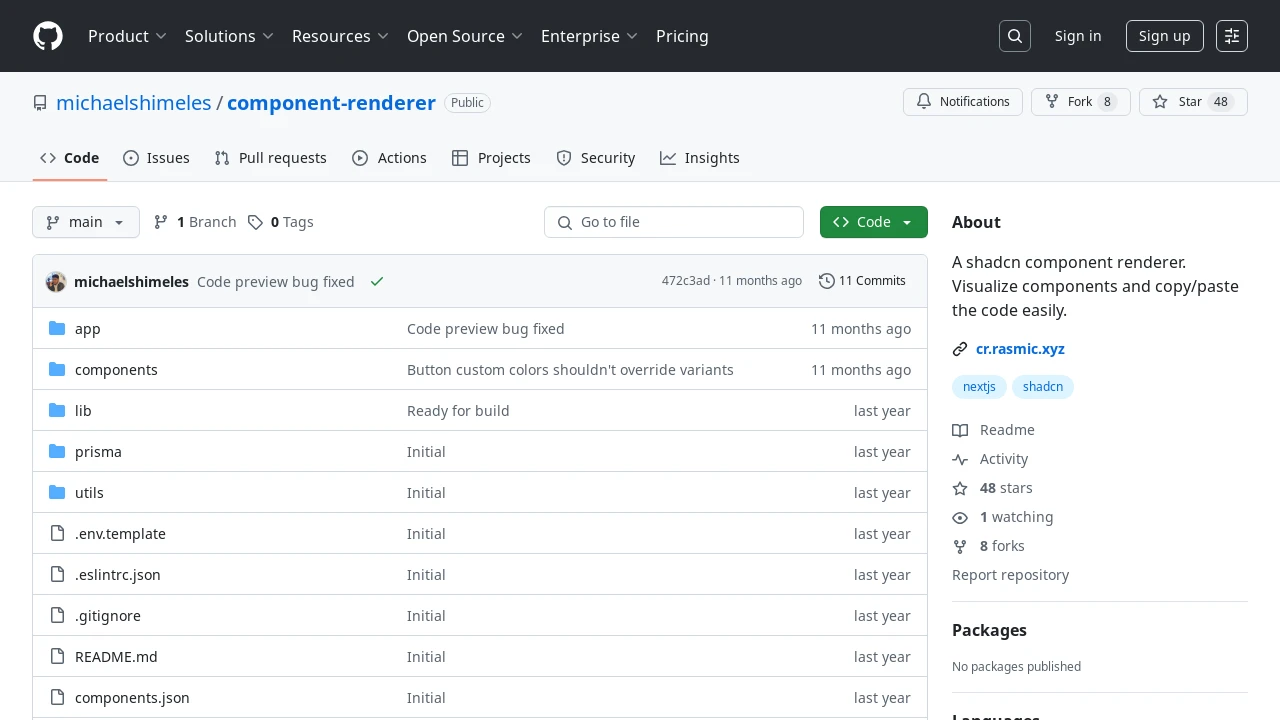Switch to the Actions tab

(390, 158)
